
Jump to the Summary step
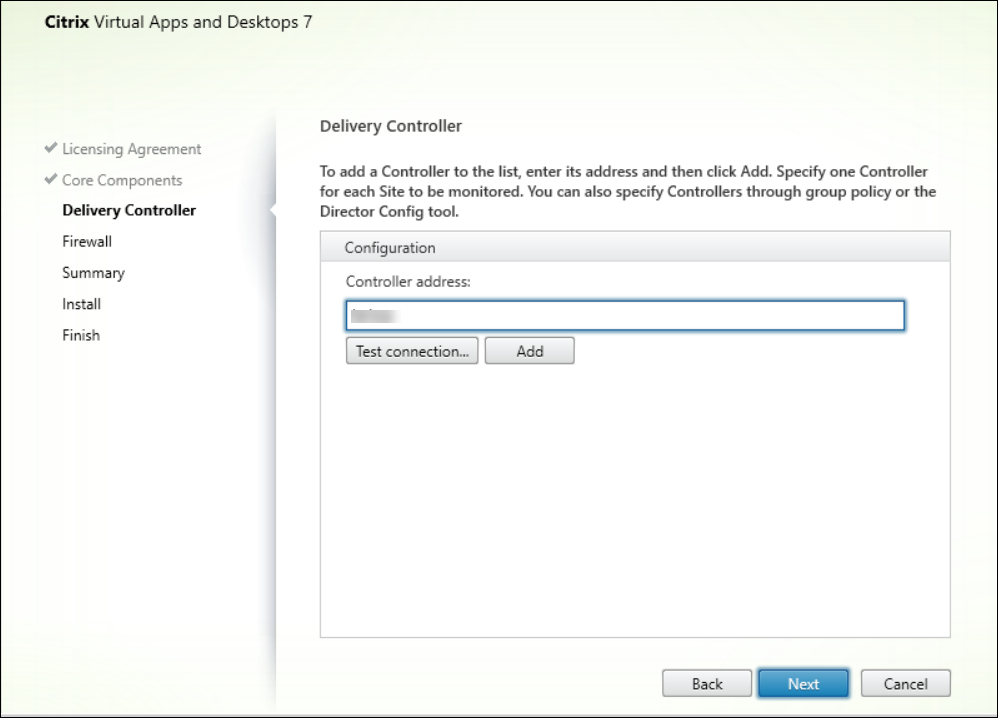click(93, 272)
